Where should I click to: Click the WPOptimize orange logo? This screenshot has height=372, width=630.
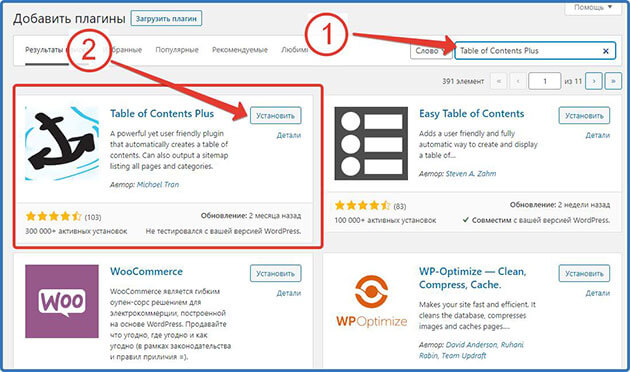coord(371,301)
